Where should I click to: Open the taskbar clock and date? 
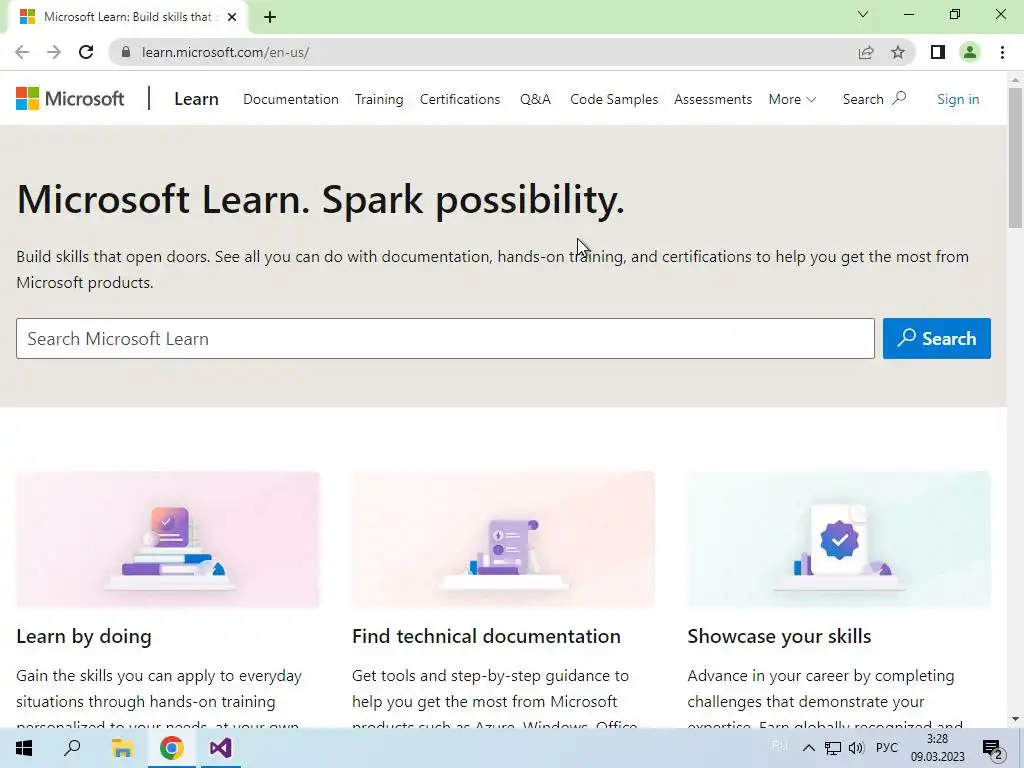(x=937, y=748)
